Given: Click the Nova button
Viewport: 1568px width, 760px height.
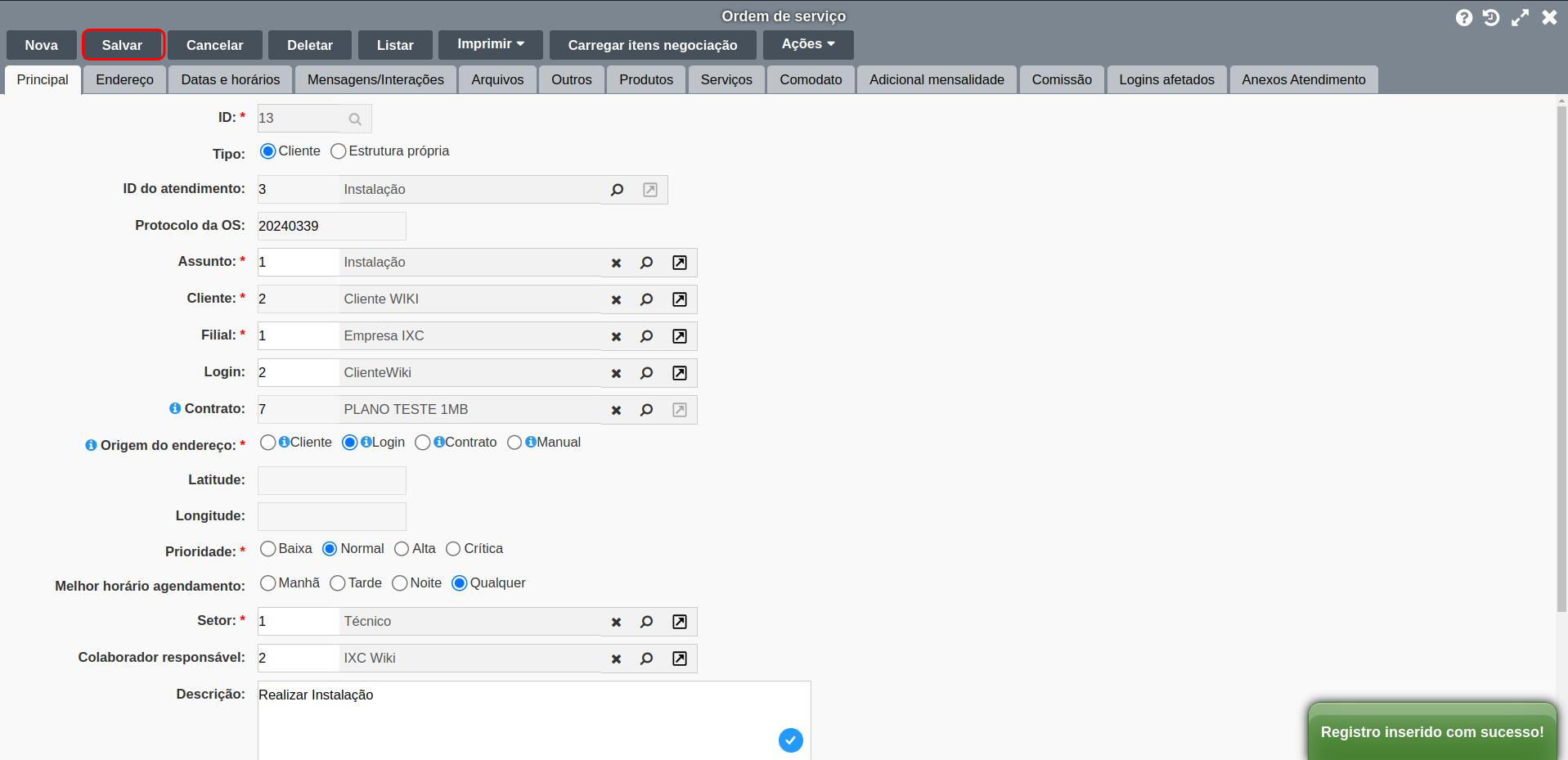Looking at the screenshot, I should pyautogui.click(x=42, y=45).
